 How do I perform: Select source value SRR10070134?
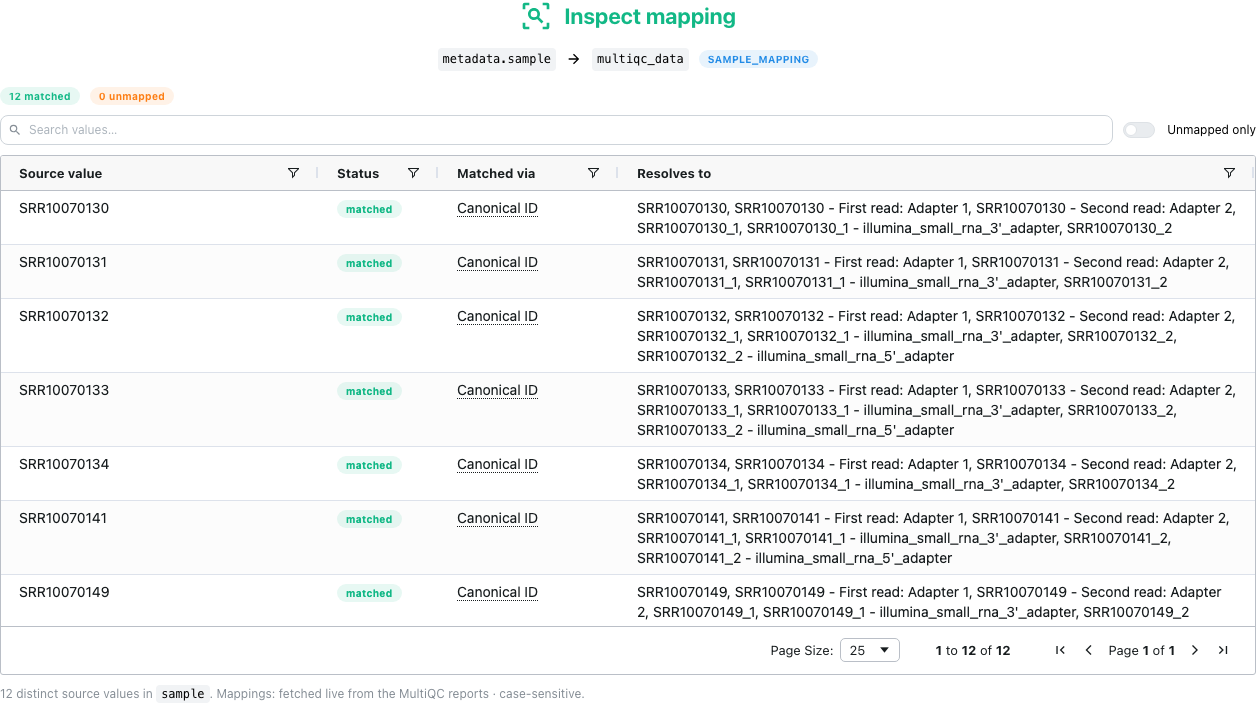pyautogui.click(x=64, y=464)
